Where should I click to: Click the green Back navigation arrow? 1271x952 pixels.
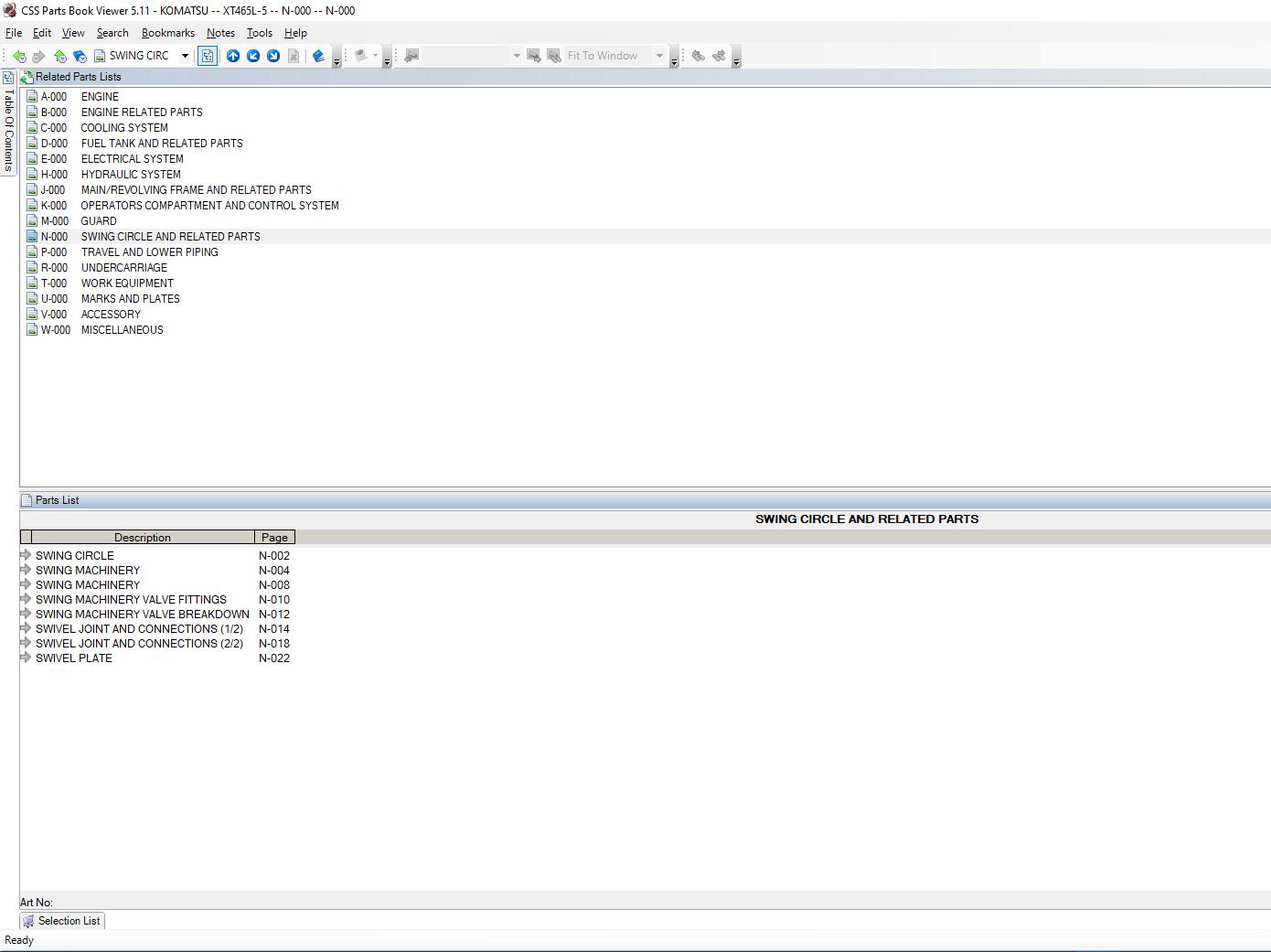click(19, 56)
